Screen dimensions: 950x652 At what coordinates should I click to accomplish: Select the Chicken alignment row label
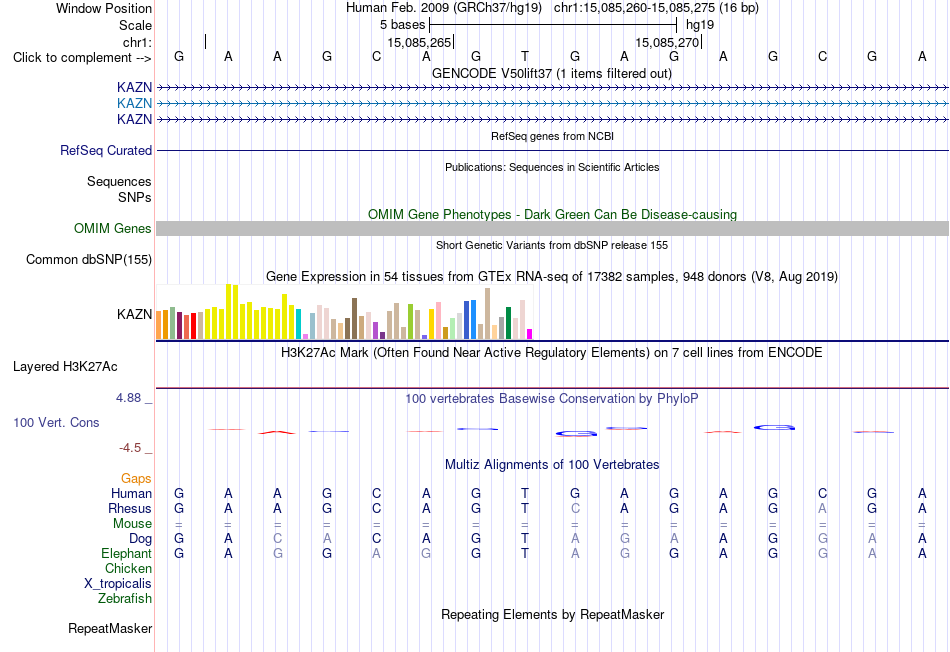pyautogui.click(x=128, y=568)
